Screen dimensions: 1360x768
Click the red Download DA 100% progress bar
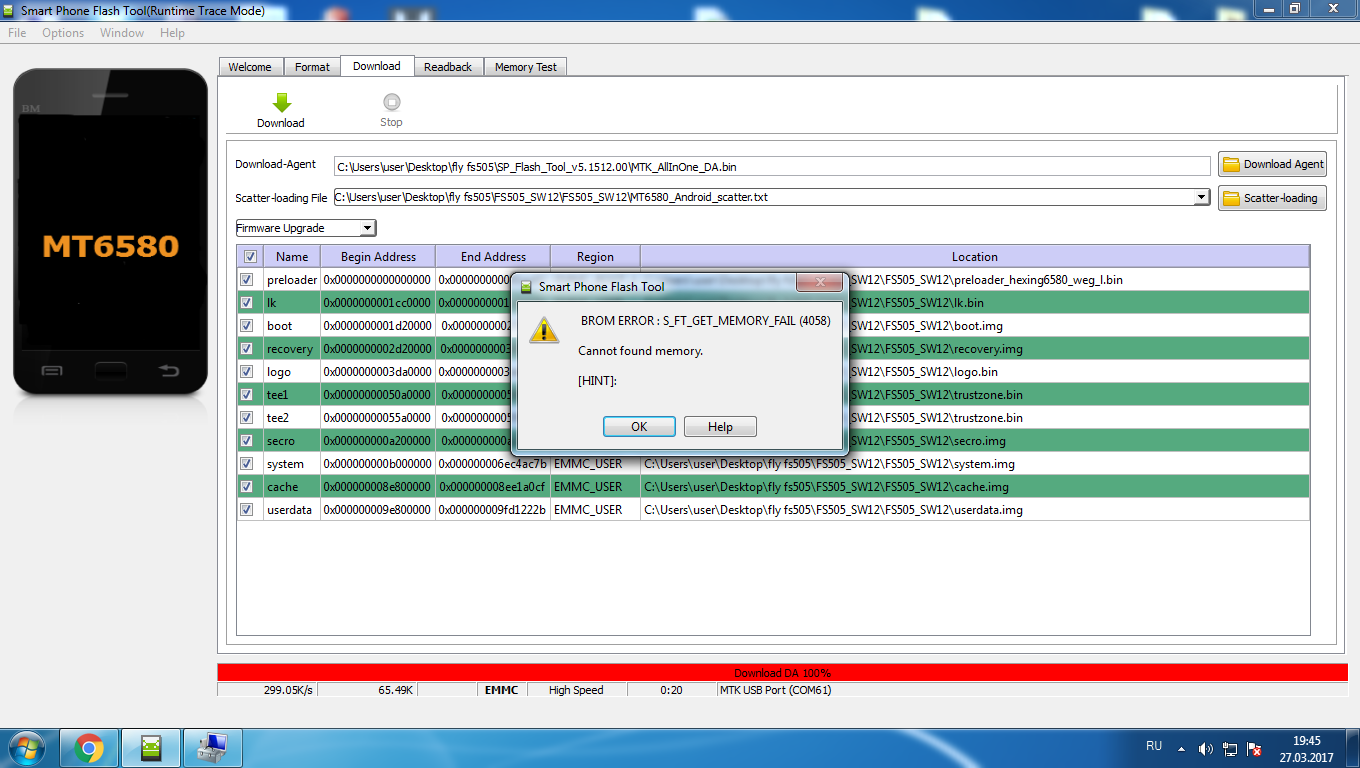coord(782,673)
